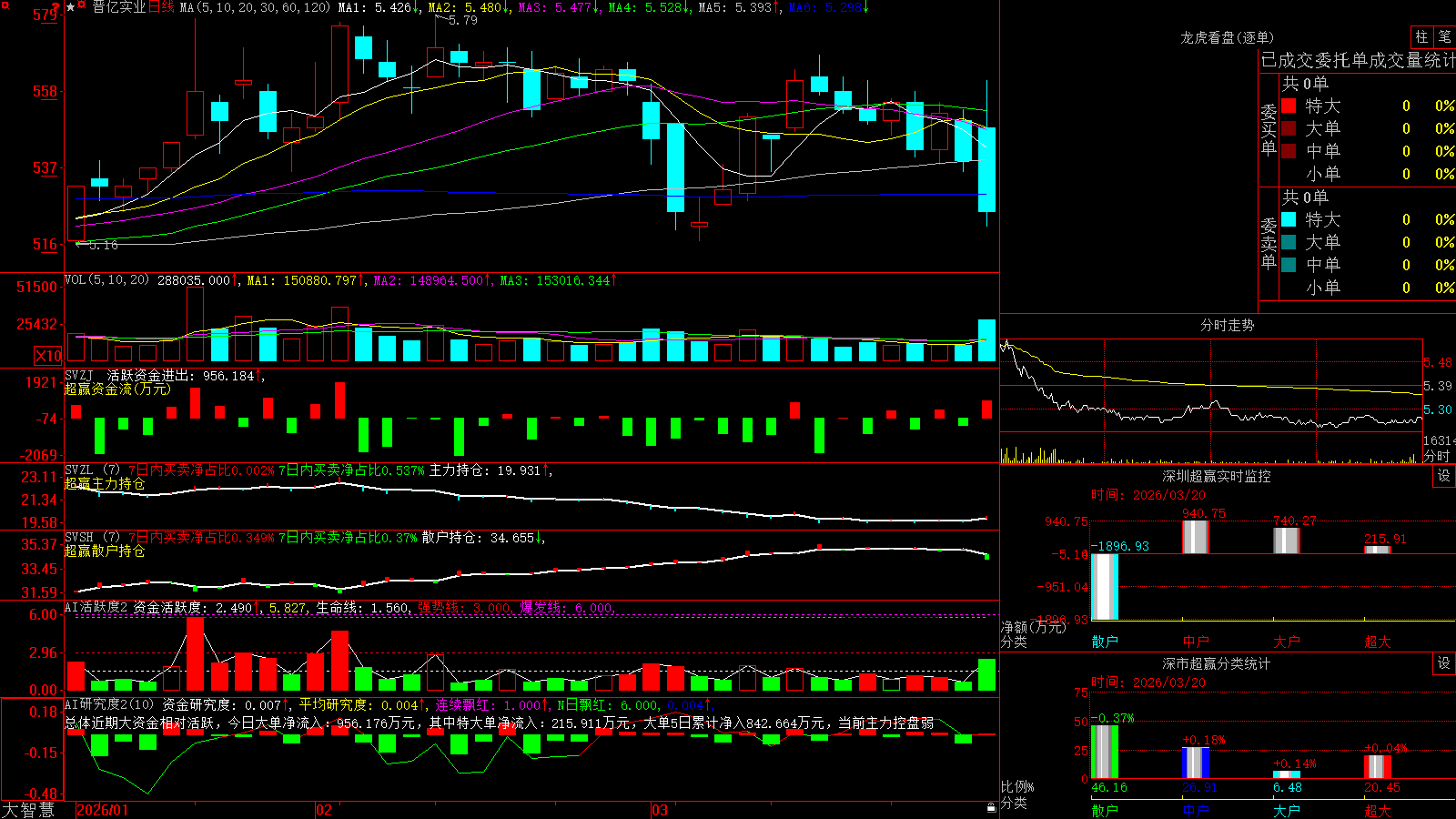Click the red 强势线: 3.000 label
Viewport: 1456px width, 819px height.
[465, 607]
